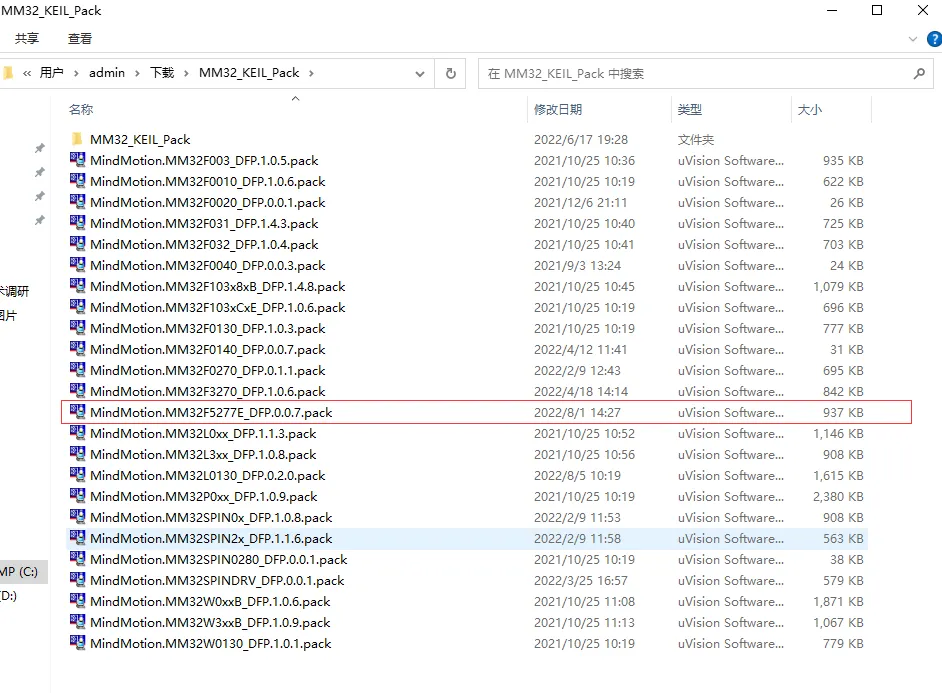
Task: Expand the chevron after MM32_KEIL_Pack breadcrumb
Action: point(311,73)
